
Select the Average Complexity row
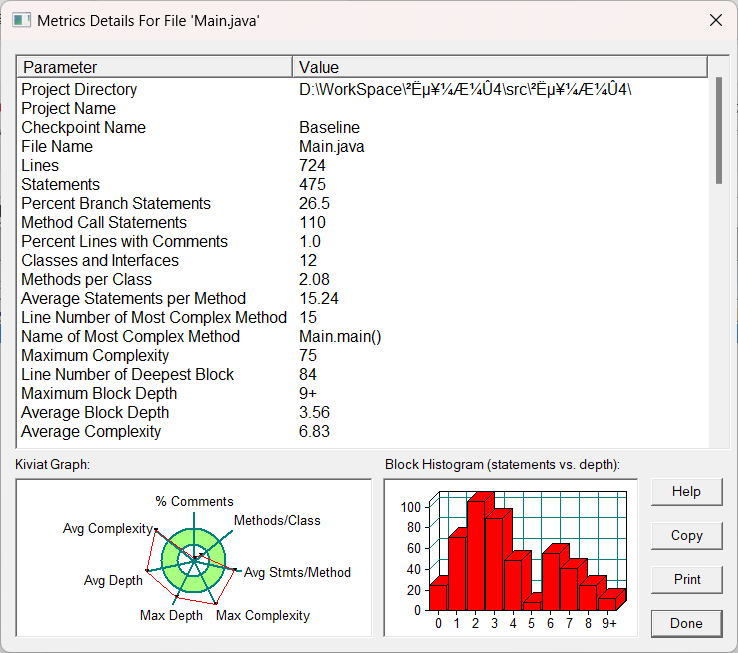[91, 432]
